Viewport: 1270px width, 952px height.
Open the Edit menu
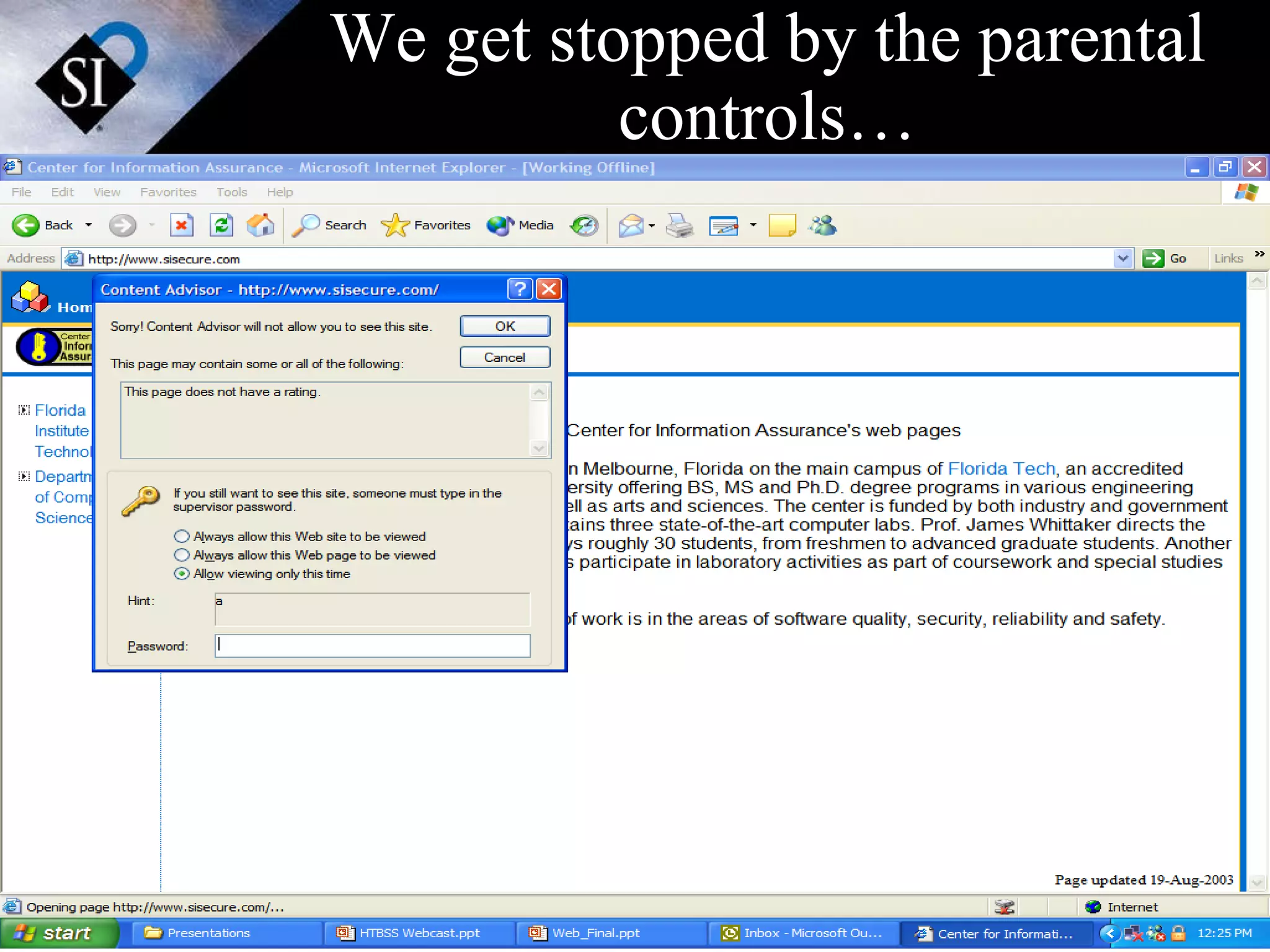[62, 192]
